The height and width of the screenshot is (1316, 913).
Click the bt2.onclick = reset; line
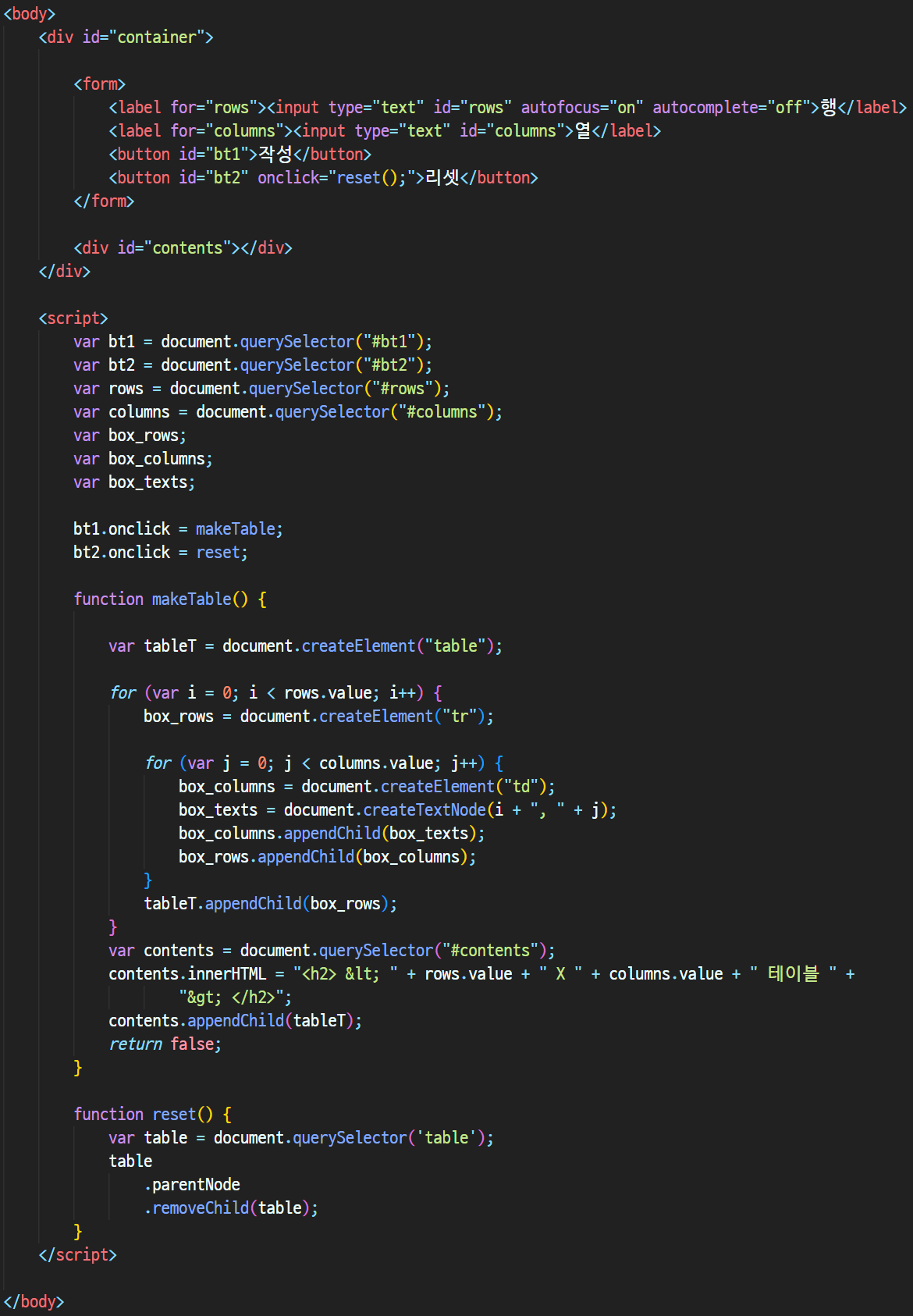(161, 553)
